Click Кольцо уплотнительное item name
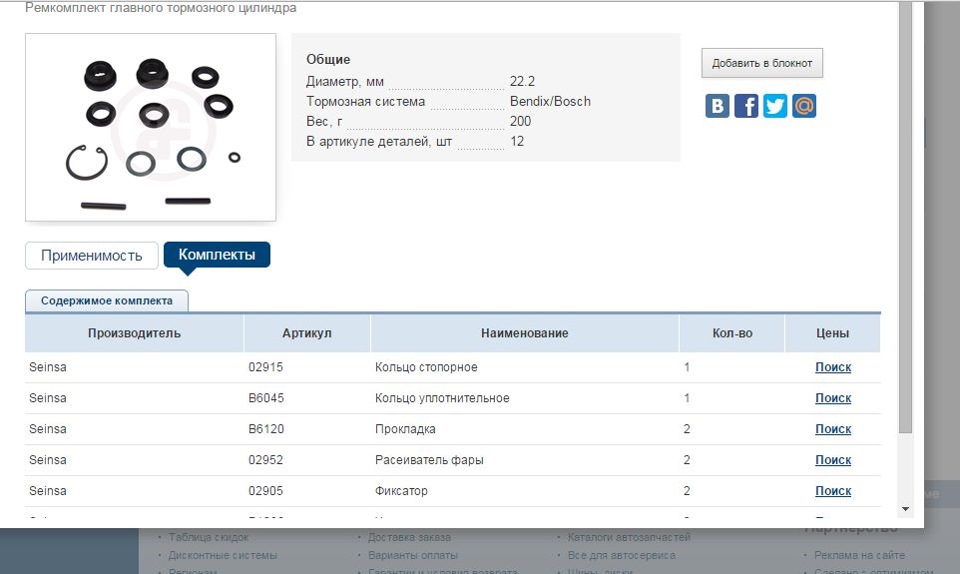 [x=442, y=398]
